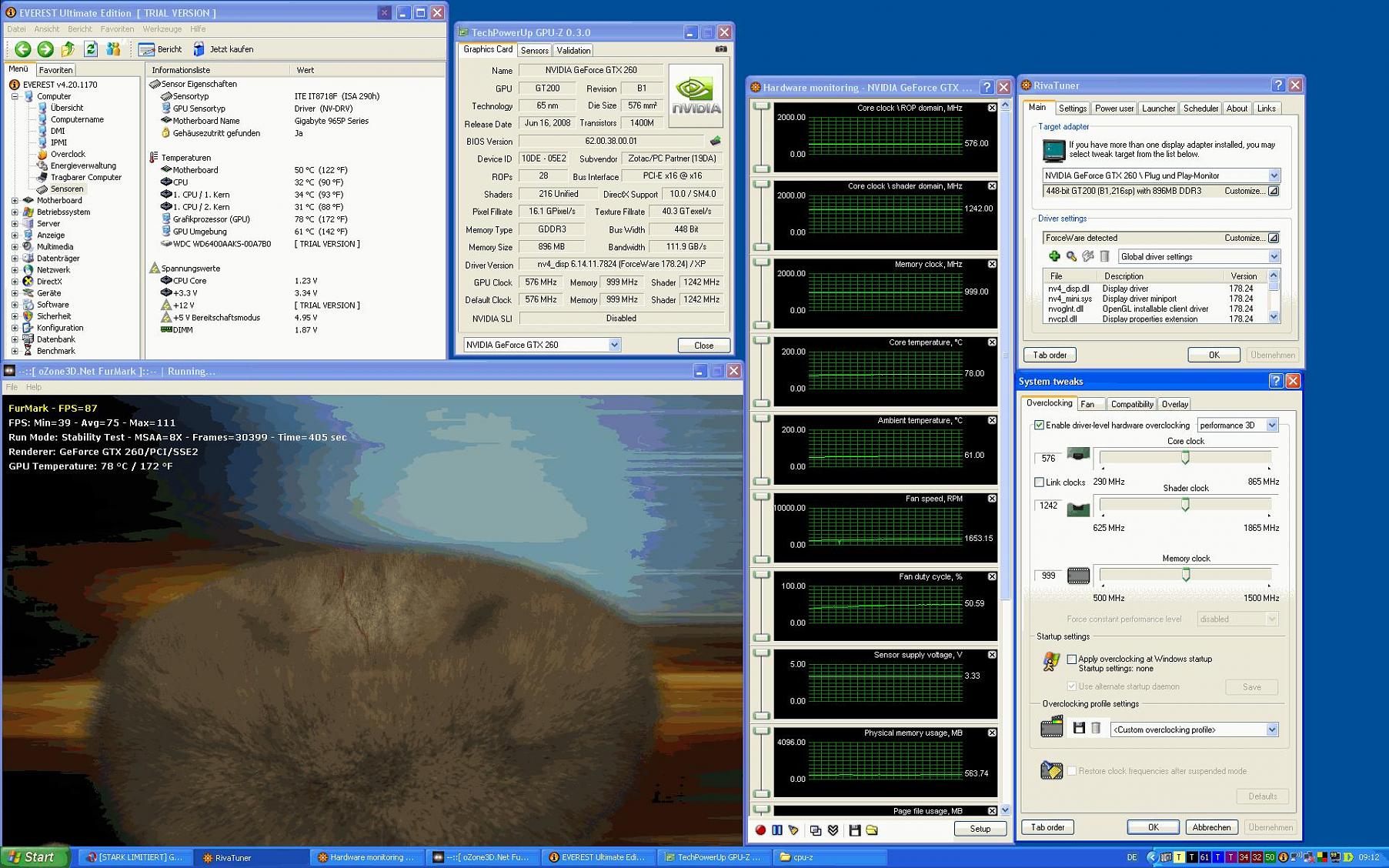The height and width of the screenshot is (868, 1389).
Task: Click the Core clock value field showing 576
Action: (x=1048, y=458)
